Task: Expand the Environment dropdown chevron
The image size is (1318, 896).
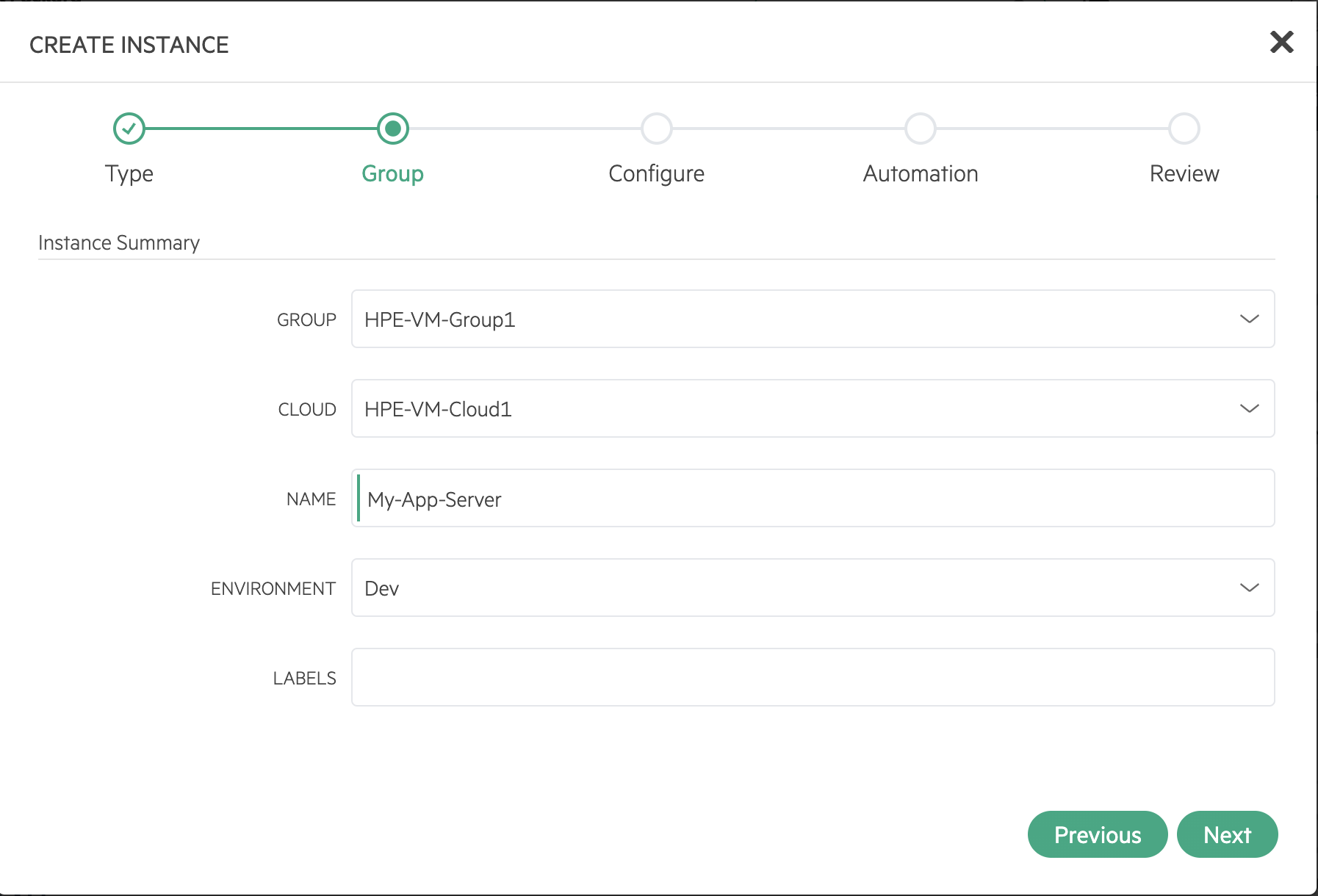Action: point(1250,588)
